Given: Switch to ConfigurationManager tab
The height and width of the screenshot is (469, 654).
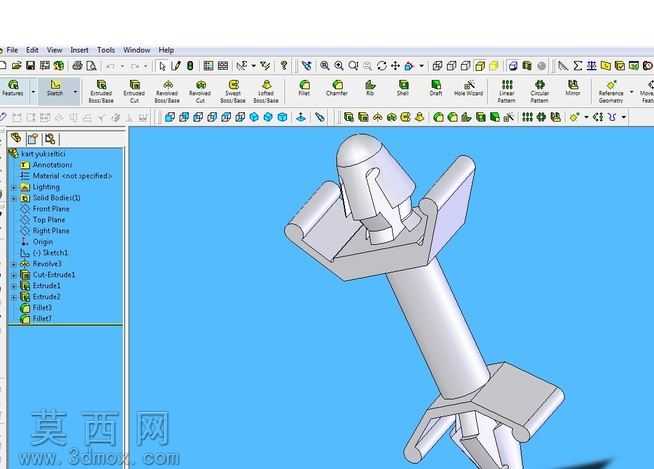Looking at the screenshot, I should click(x=50, y=138).
